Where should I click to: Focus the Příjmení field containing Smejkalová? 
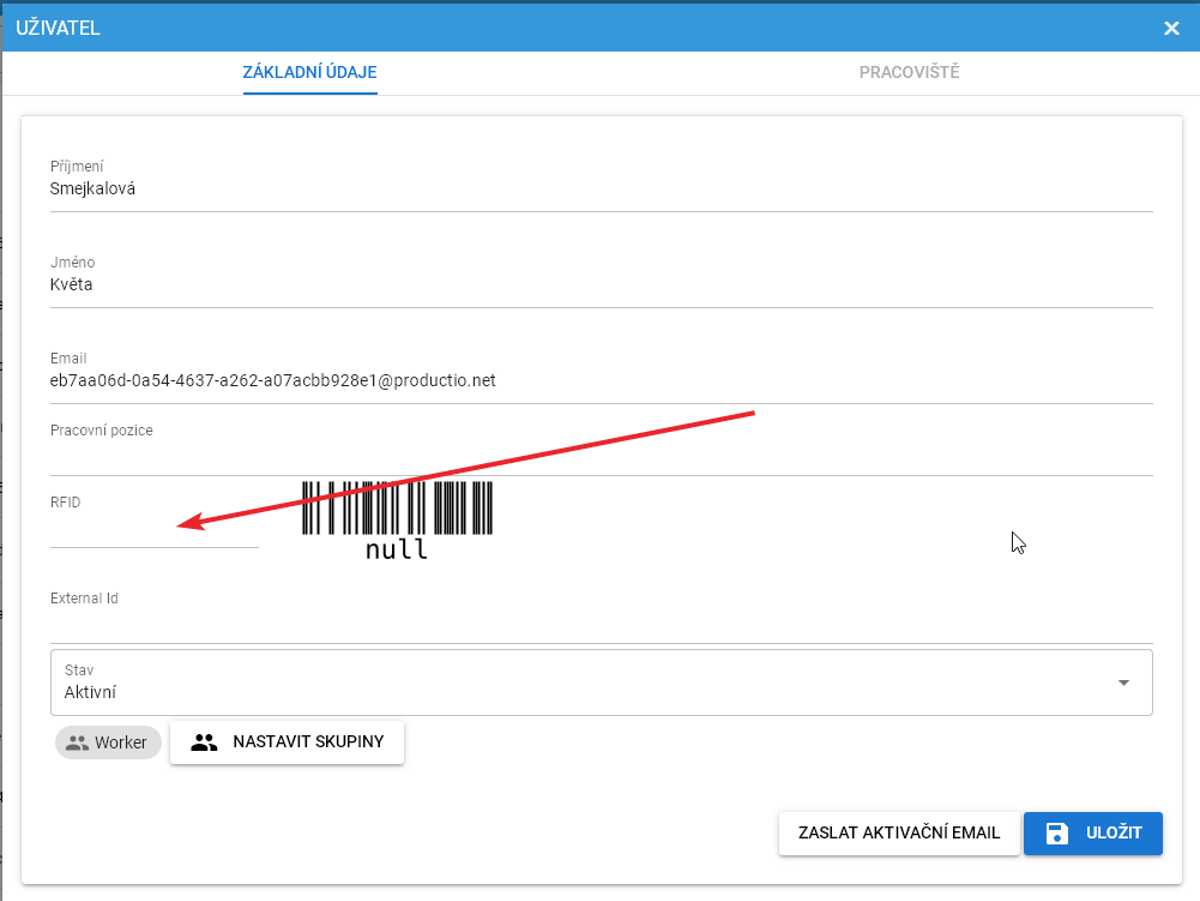[x=600, y=189]
